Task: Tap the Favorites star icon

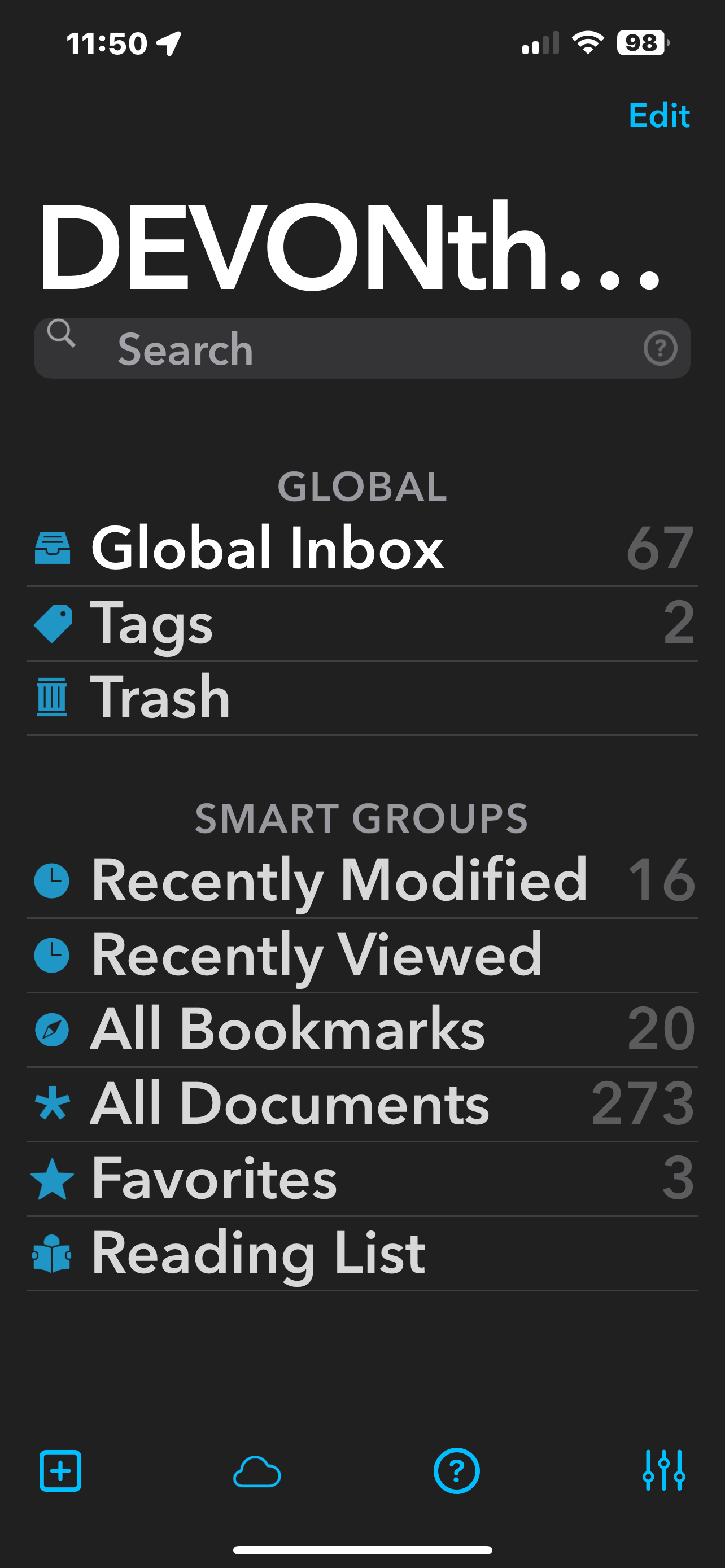Action: (53, 1179)
